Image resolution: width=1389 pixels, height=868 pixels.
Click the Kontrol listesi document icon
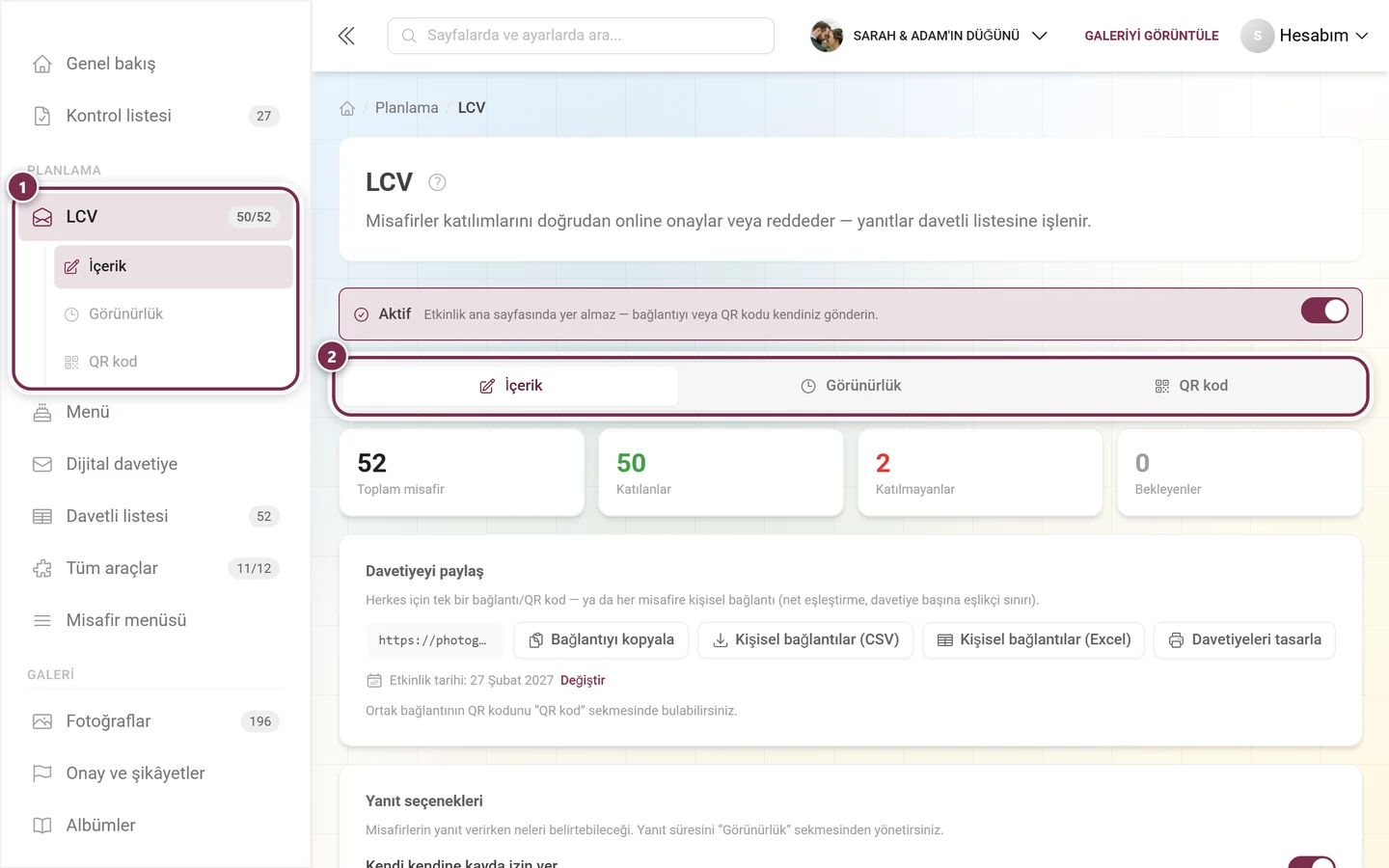42,116
